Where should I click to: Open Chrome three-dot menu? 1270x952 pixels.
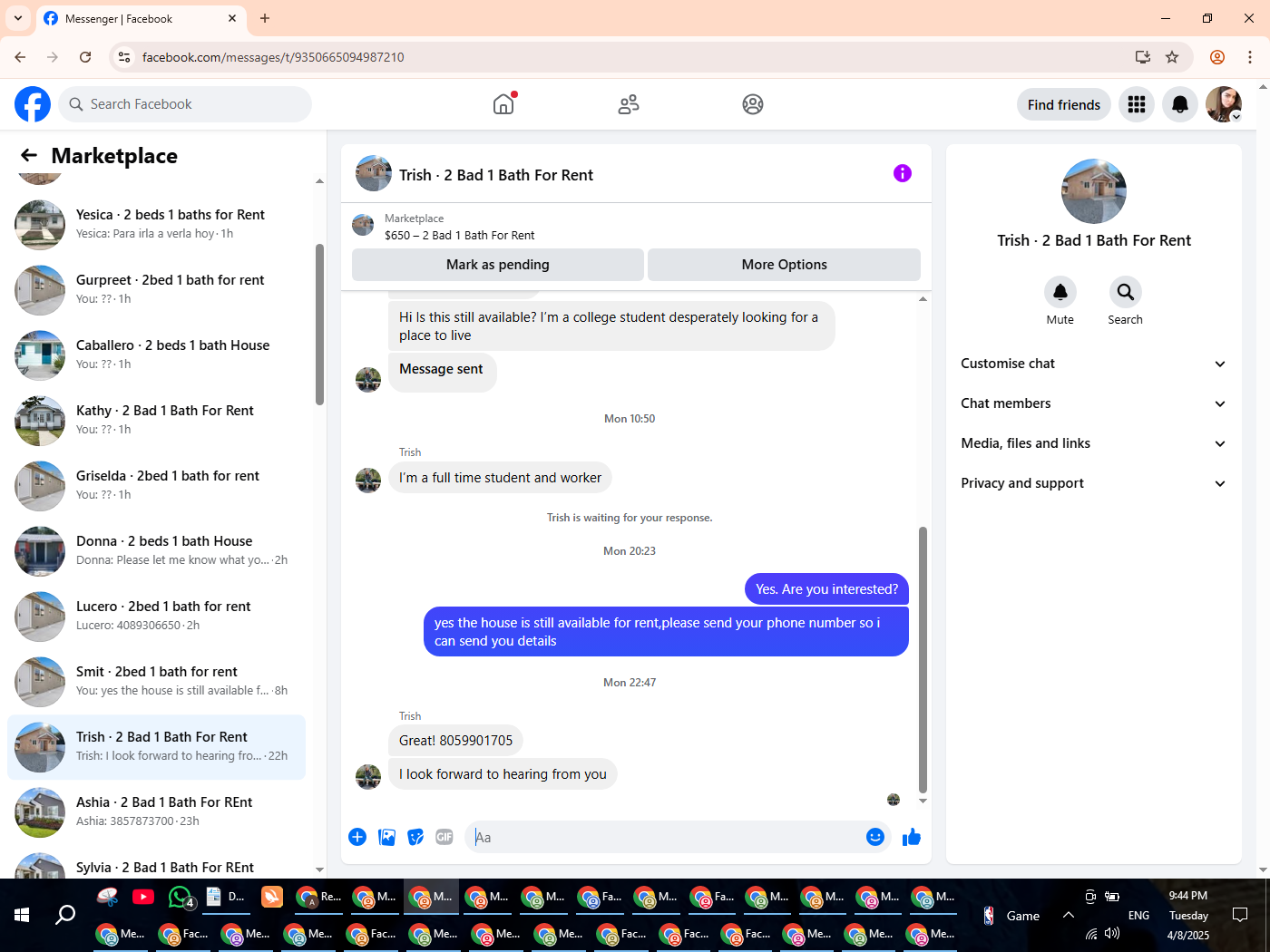pos(1250,57)
